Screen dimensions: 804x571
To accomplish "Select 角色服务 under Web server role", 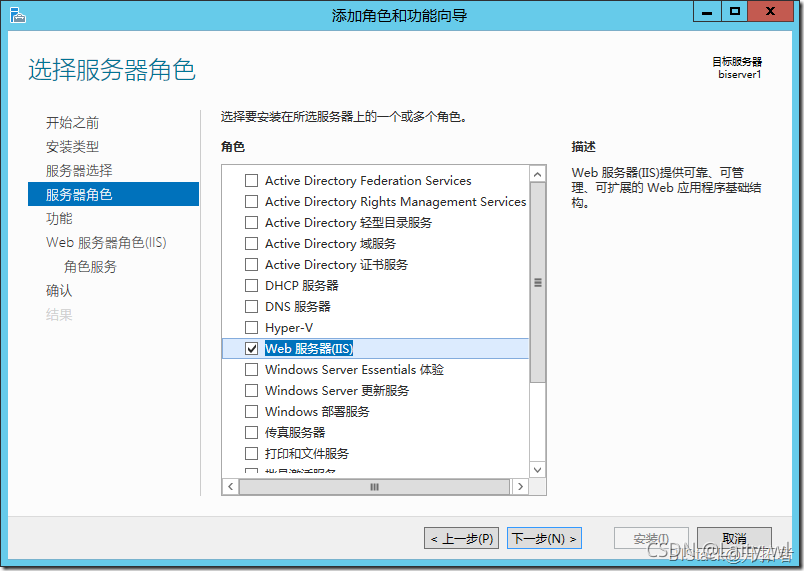I will [90, 267].
